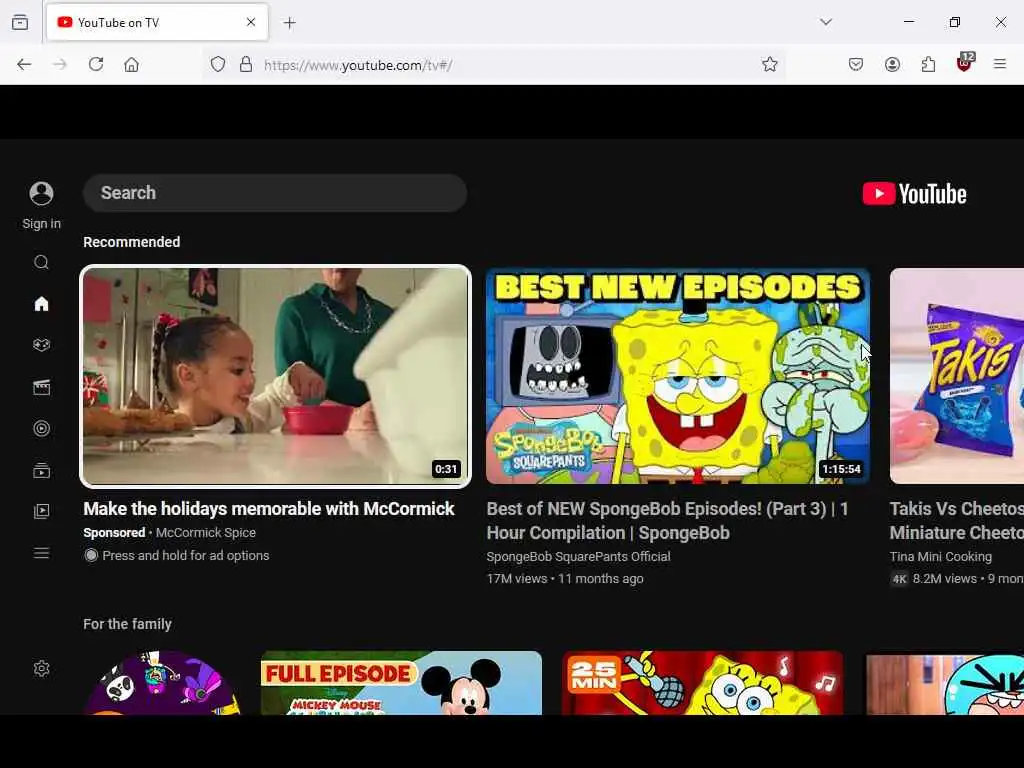Select the Home icon in the sidebar
Image resolution: width=1024 pixels, height=768 pixels.
[x=41, y=304]
